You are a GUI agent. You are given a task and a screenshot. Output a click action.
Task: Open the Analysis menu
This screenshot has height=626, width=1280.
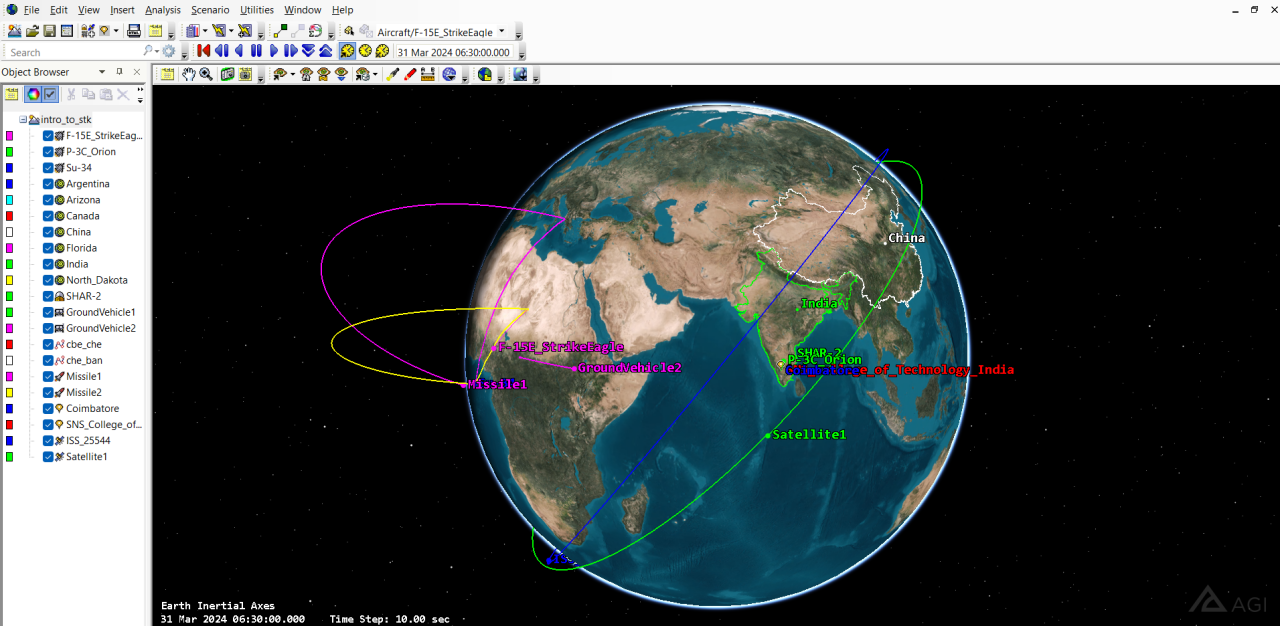click(162, 10)
